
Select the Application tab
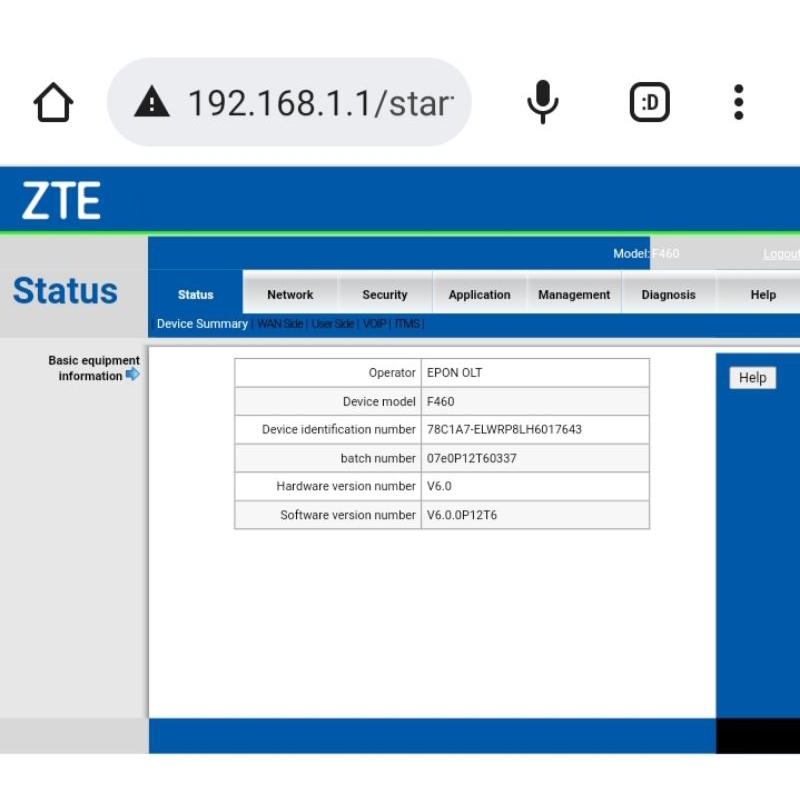[479, 295]
